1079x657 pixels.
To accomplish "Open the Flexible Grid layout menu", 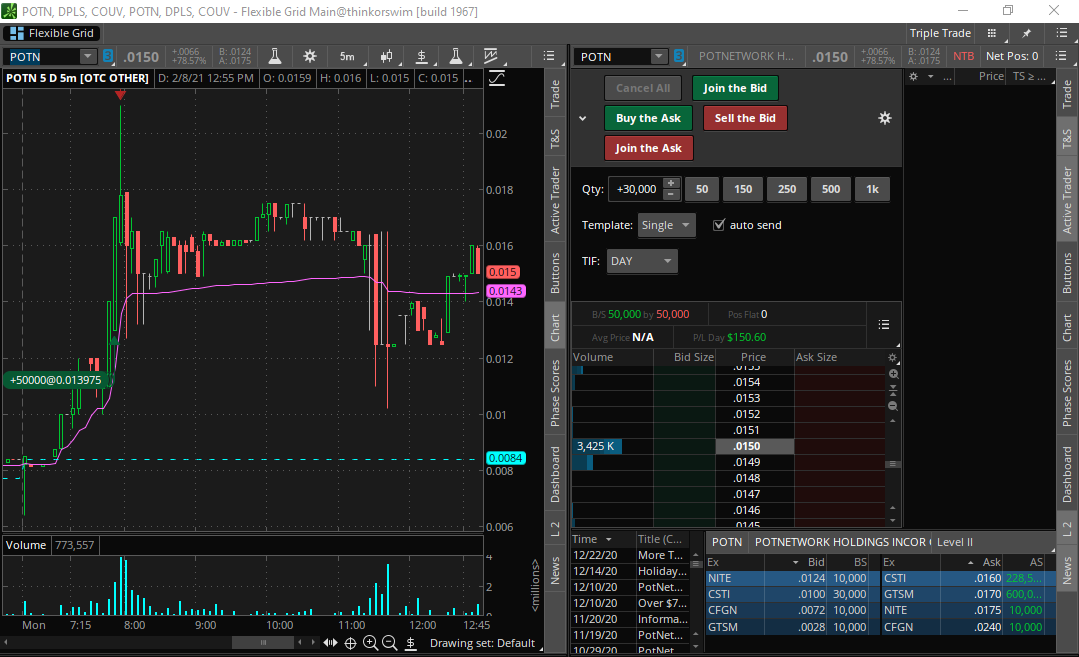I will [52, 33].
